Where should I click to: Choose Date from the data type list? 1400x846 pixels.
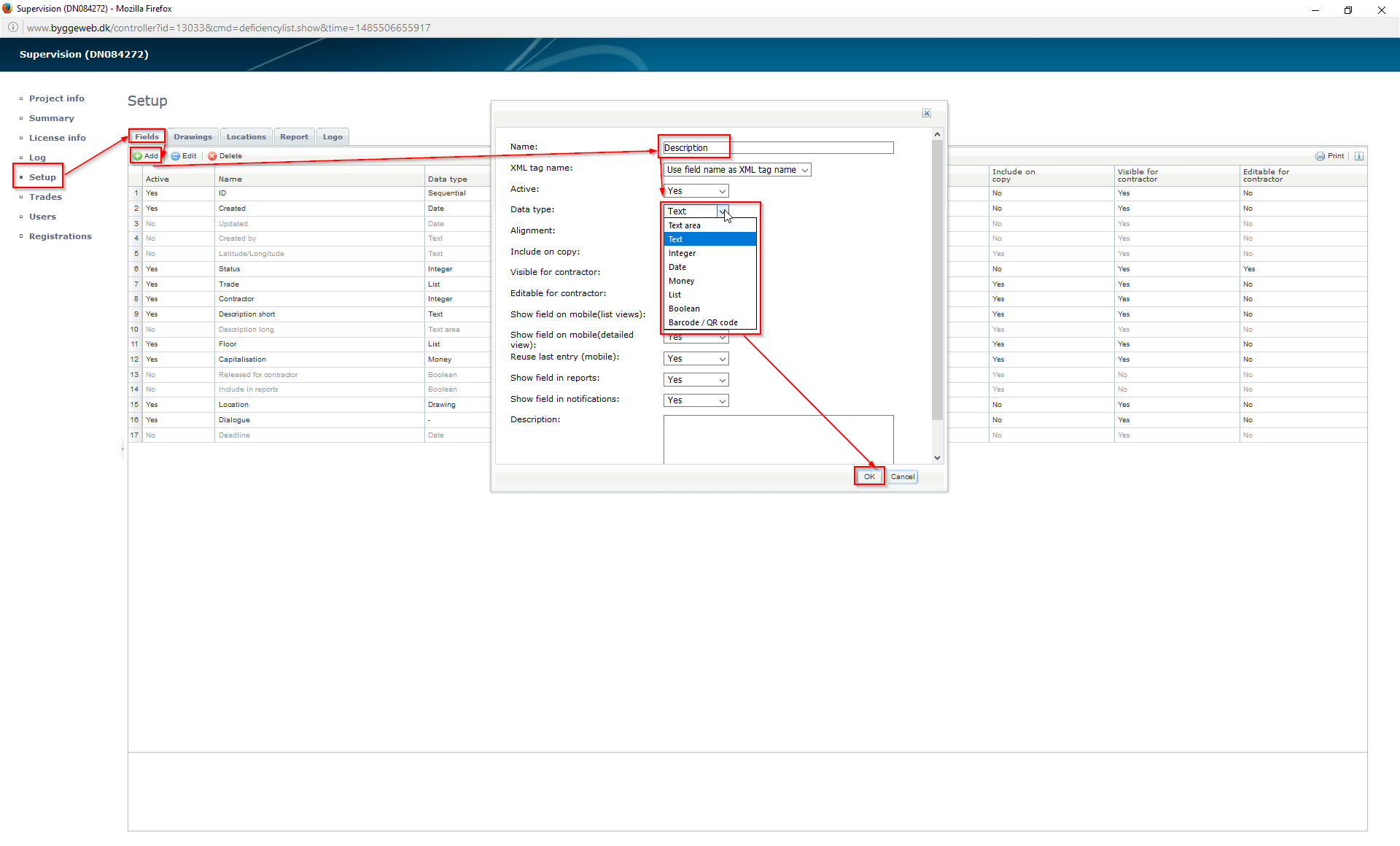tap(710, 267)
